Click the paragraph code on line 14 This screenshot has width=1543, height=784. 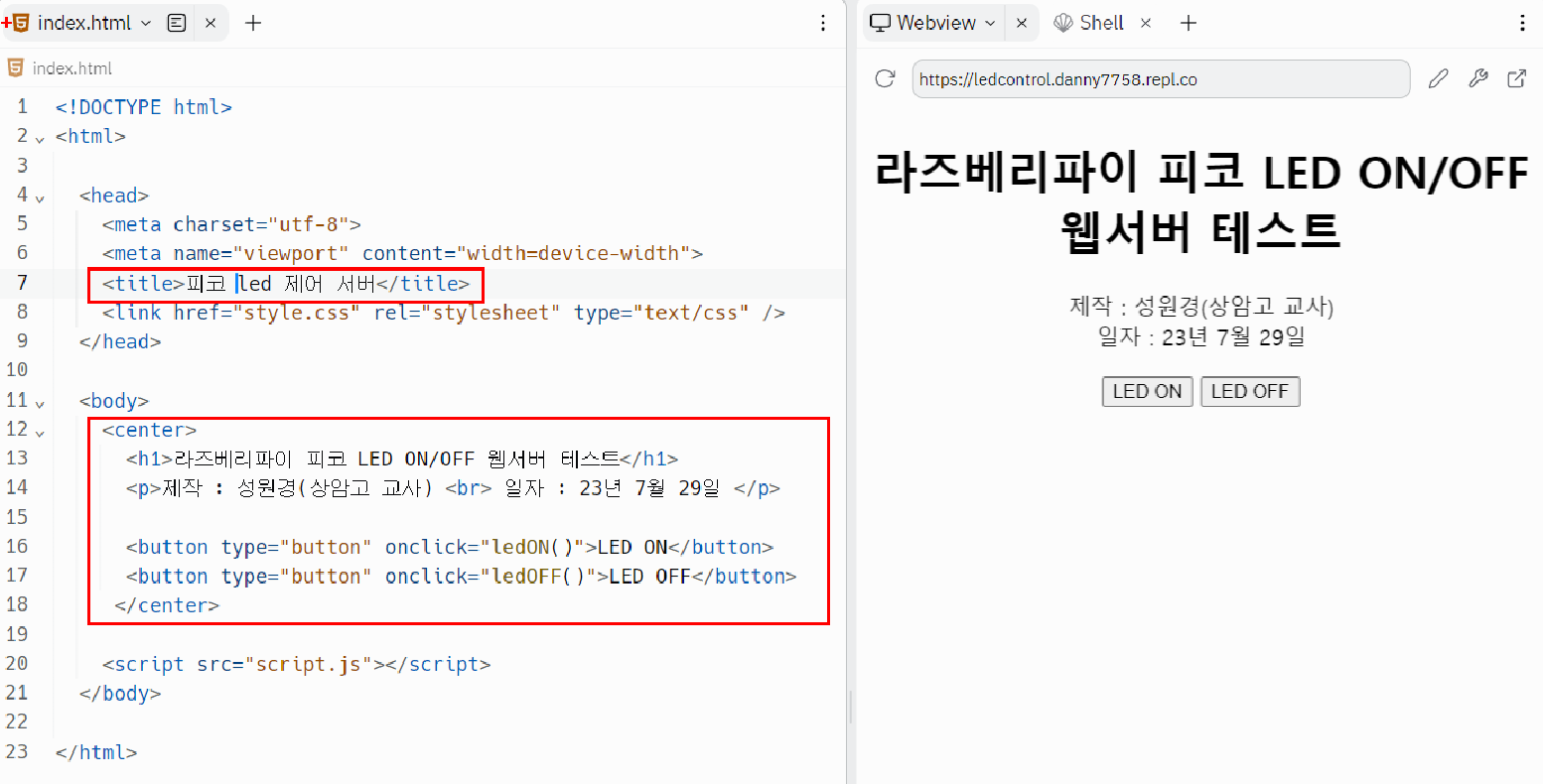pos(453,488)
